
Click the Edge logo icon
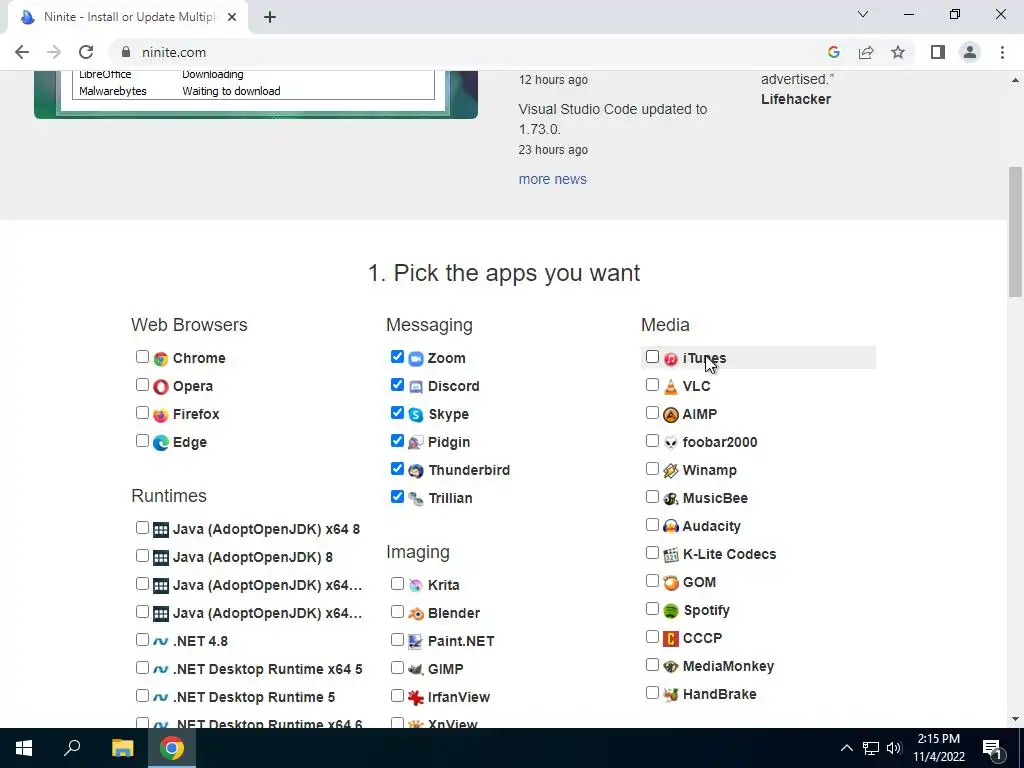pos(161,443)
